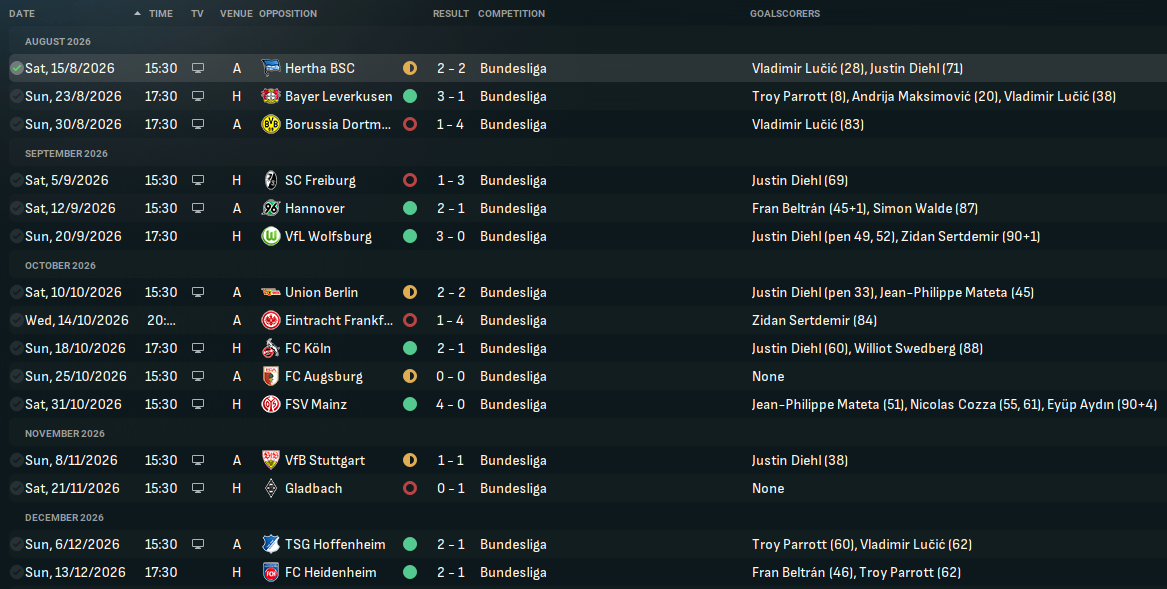Click the Hertha BSC club crest

pos(271,68)
